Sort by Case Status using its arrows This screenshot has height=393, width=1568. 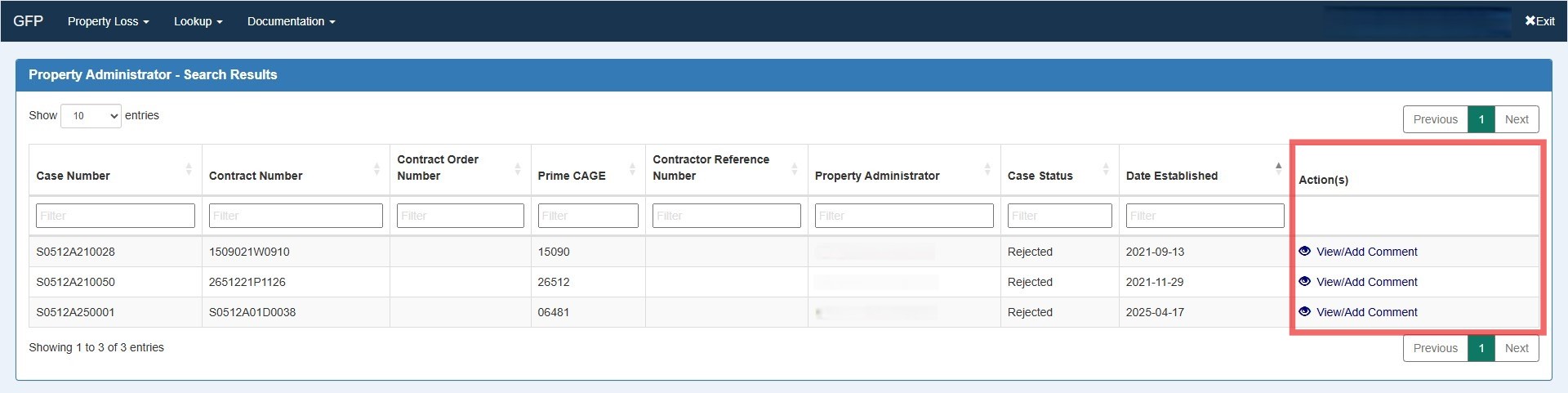pyautogui.click(x=1106, y=168)
